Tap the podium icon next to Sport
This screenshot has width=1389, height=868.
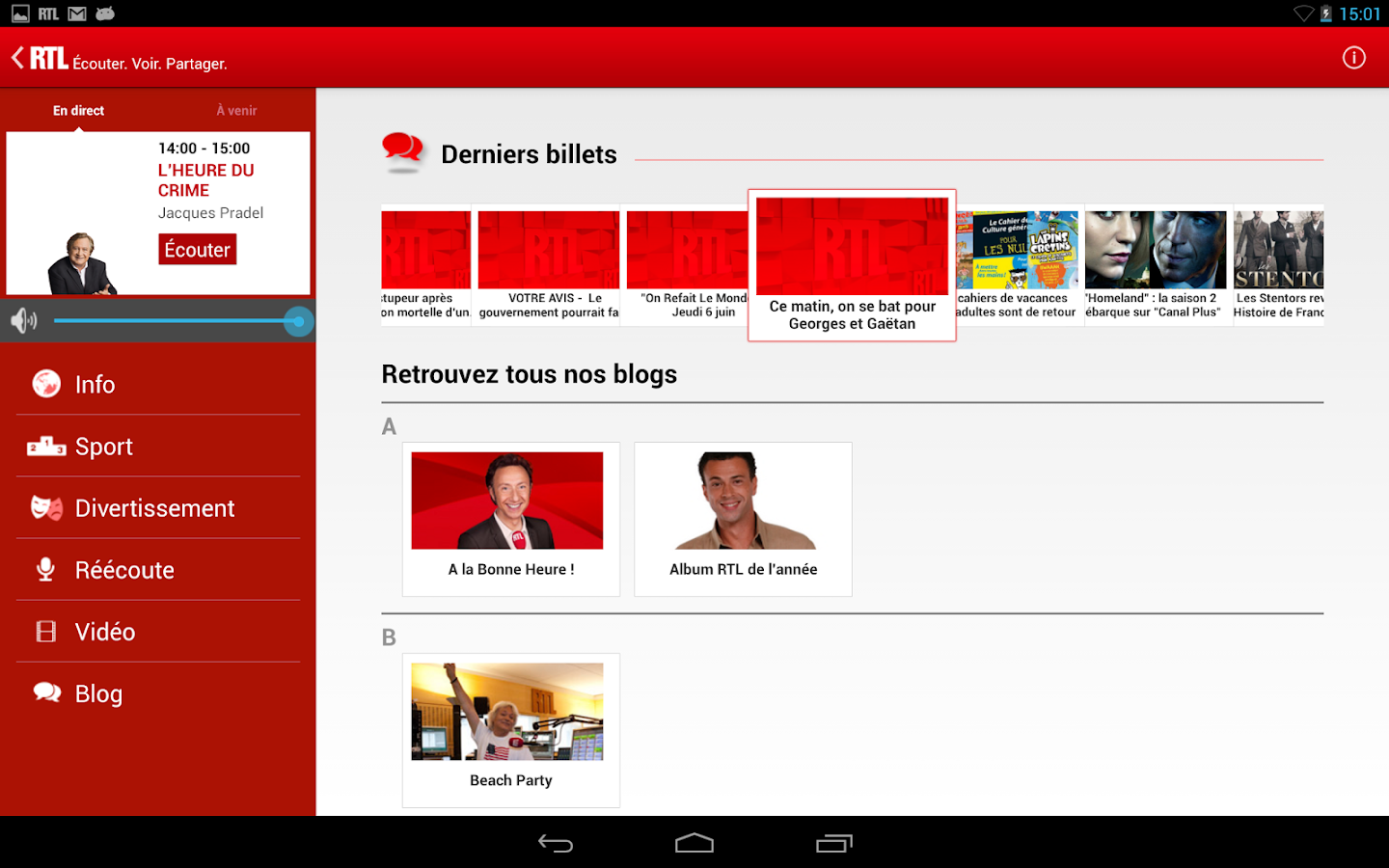coord(46,446)
